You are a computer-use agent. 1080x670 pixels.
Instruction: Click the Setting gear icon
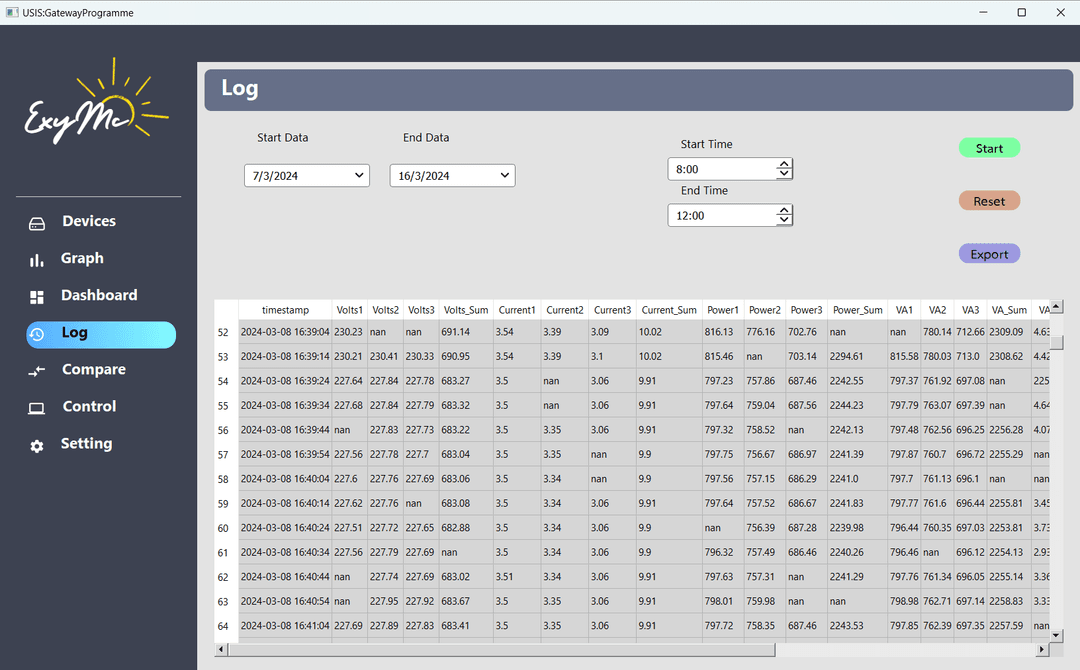pos(37,446)
